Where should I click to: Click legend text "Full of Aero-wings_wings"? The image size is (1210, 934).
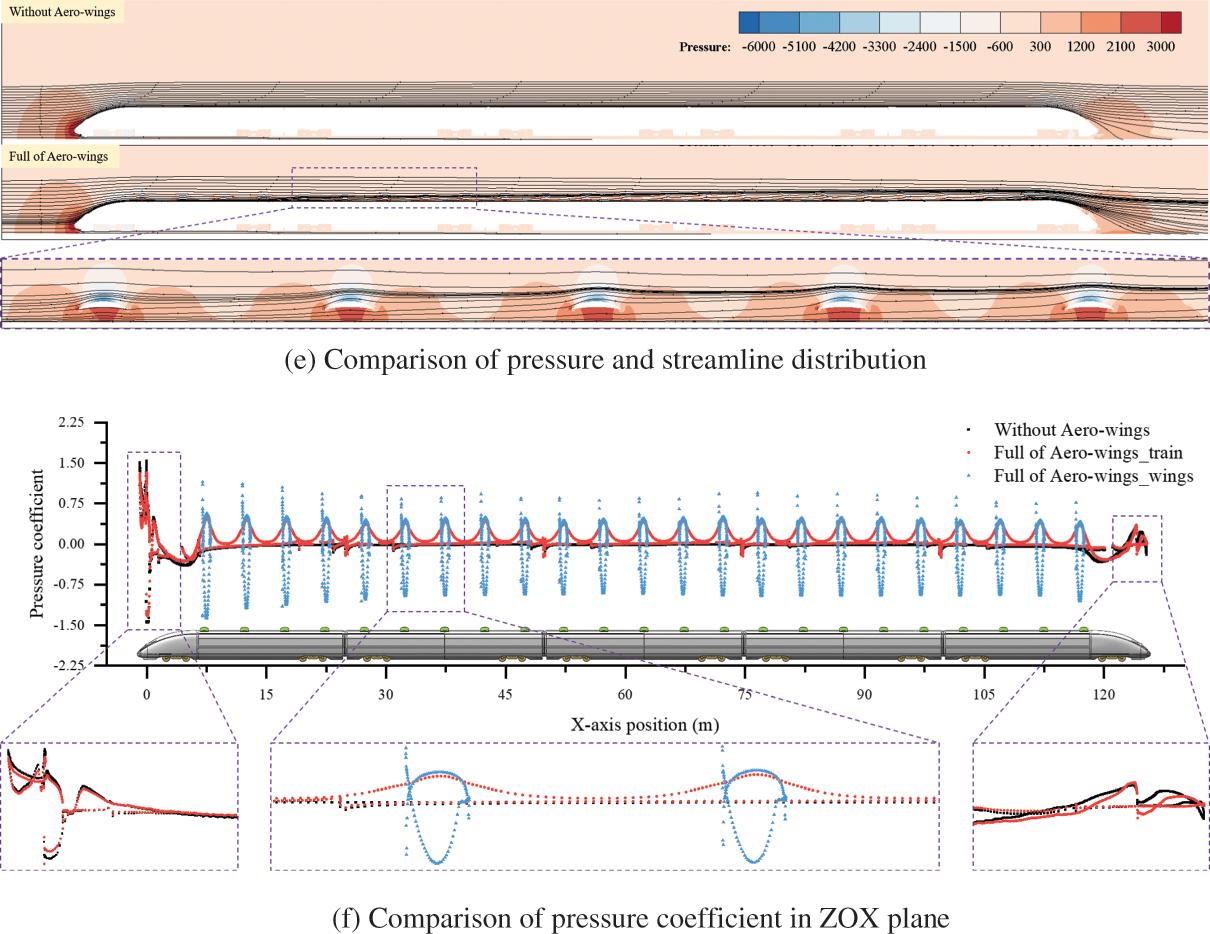1093,477
